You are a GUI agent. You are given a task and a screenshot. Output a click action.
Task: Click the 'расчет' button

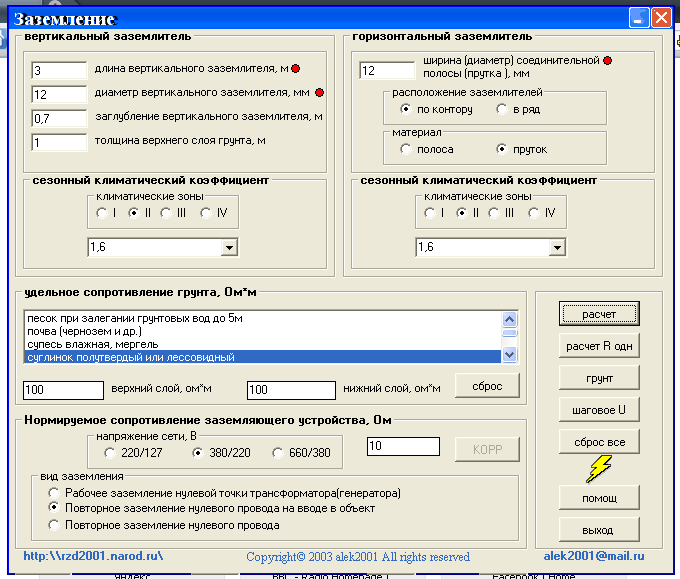pos(599,314)
